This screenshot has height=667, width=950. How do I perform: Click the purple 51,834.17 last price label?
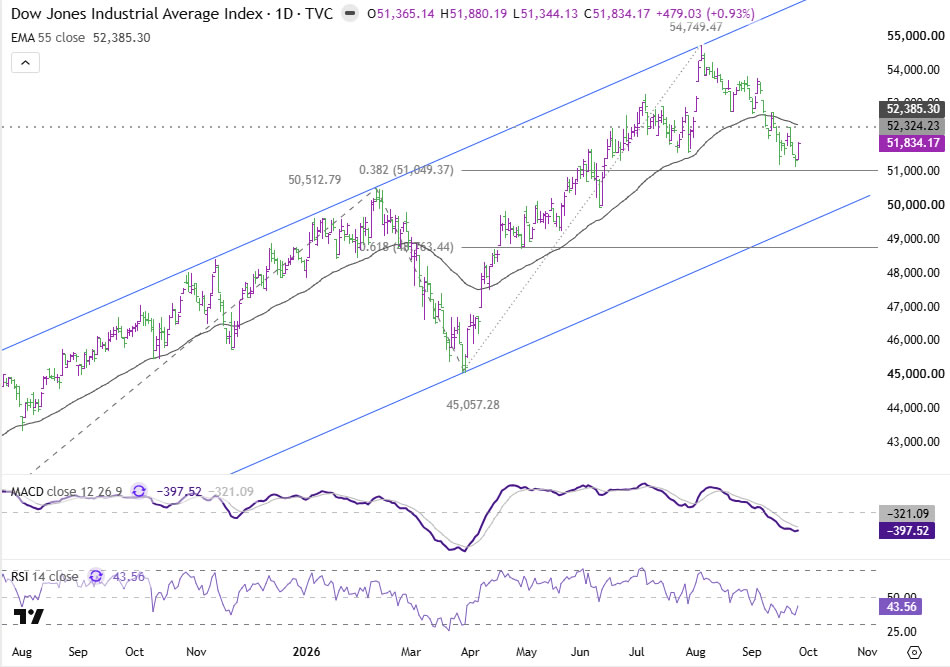(x=912, y=143)
